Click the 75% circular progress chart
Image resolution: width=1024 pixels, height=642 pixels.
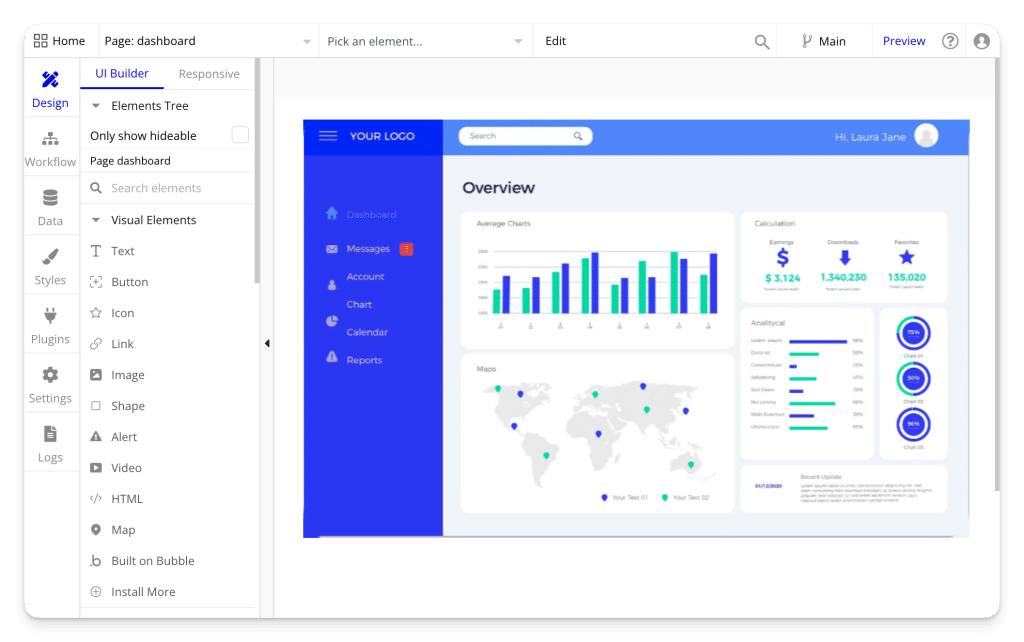point(913,333)
